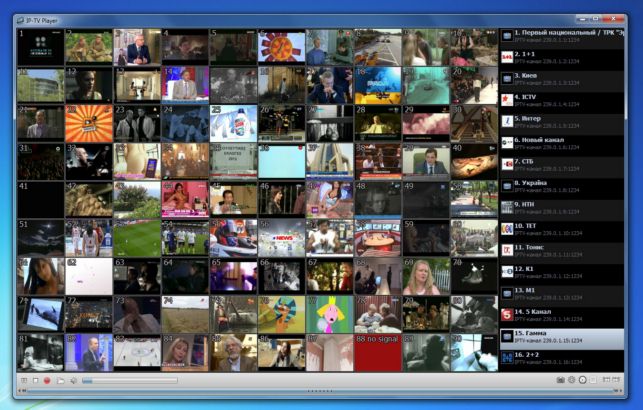Click the left arrow of bottom seek bar
This screenshot has width=643, height=410.
pos(21,391)
